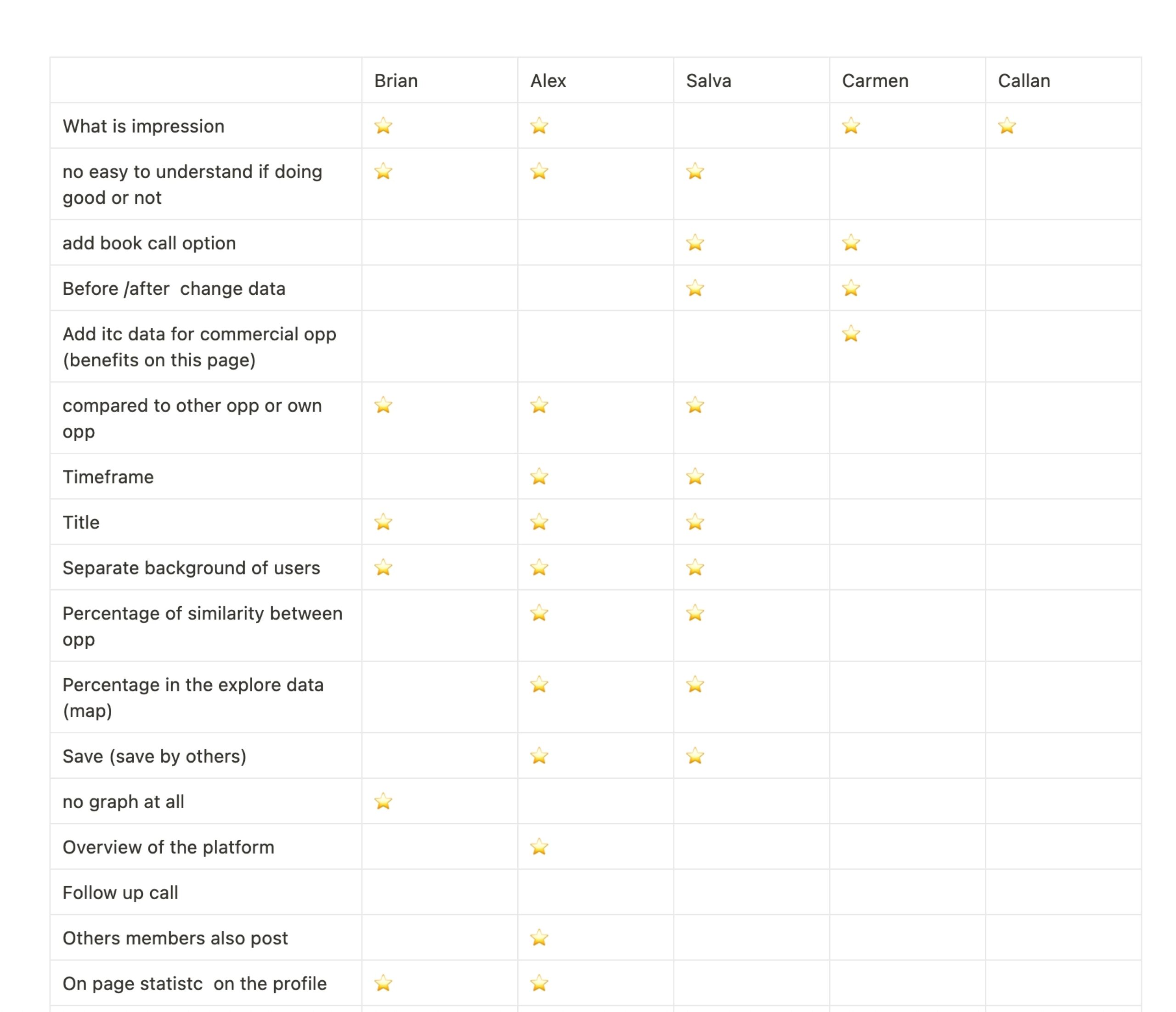Select the Title row label cell
The image size is (1176, 1012).
coord(206,522)
